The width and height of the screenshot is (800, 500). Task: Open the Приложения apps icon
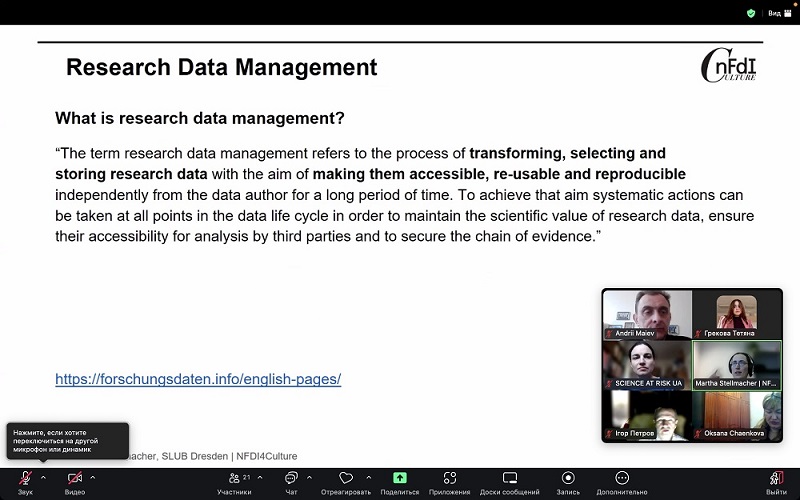point(450,479)
